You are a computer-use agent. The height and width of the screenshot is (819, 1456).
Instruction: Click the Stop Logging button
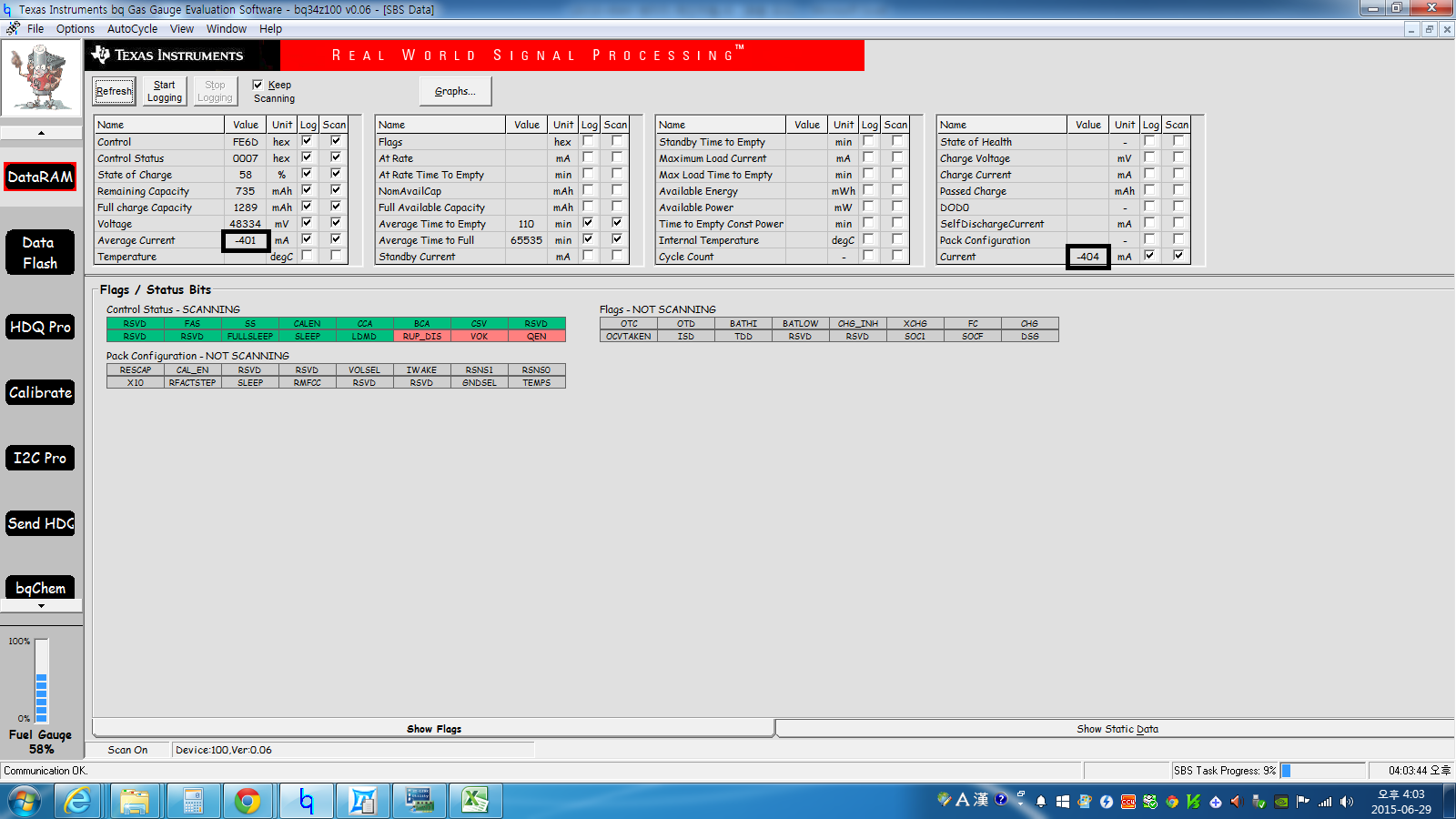click(215, 91)
